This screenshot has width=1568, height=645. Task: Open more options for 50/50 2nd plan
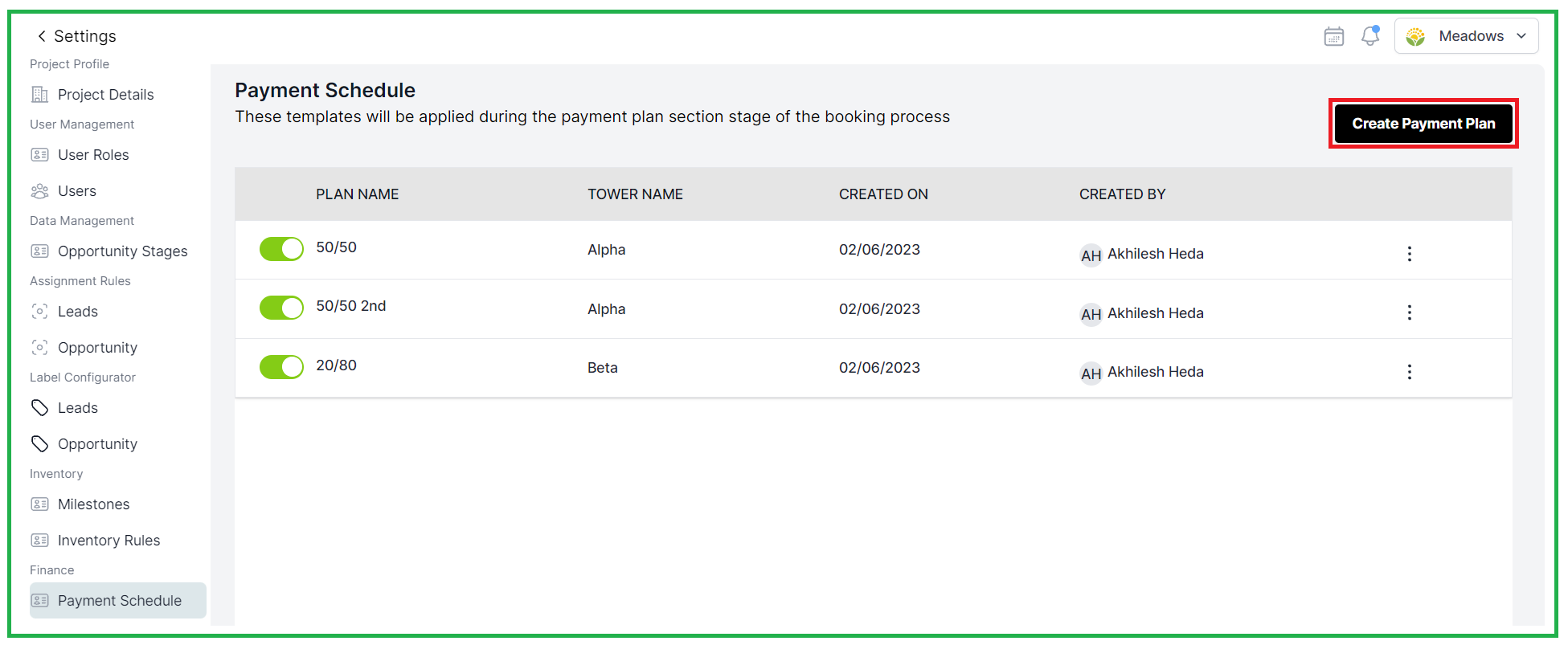click(1409, 312)
